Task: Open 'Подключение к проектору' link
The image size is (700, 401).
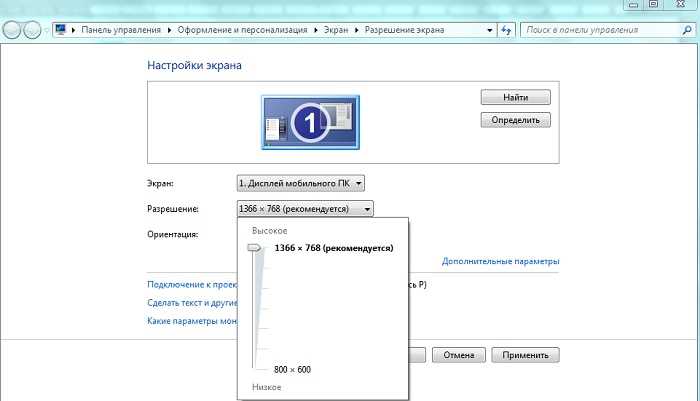Action: 192,284
